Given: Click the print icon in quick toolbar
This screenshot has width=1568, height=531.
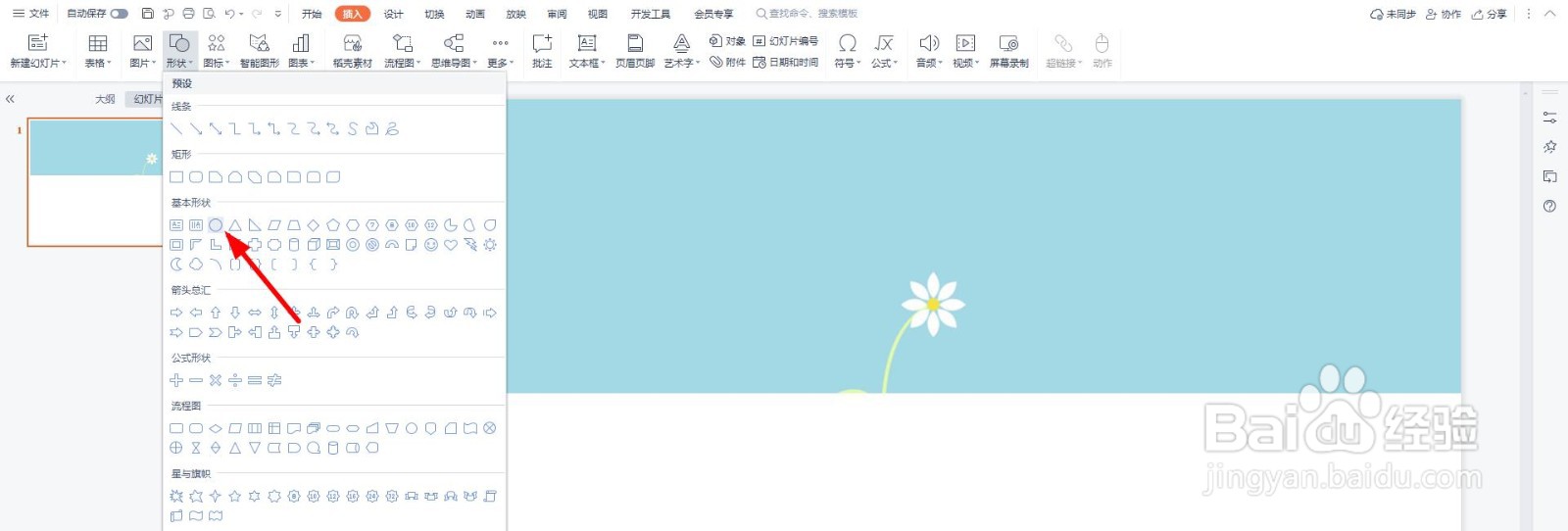Looking at the screenshot, I should point(188,14).
